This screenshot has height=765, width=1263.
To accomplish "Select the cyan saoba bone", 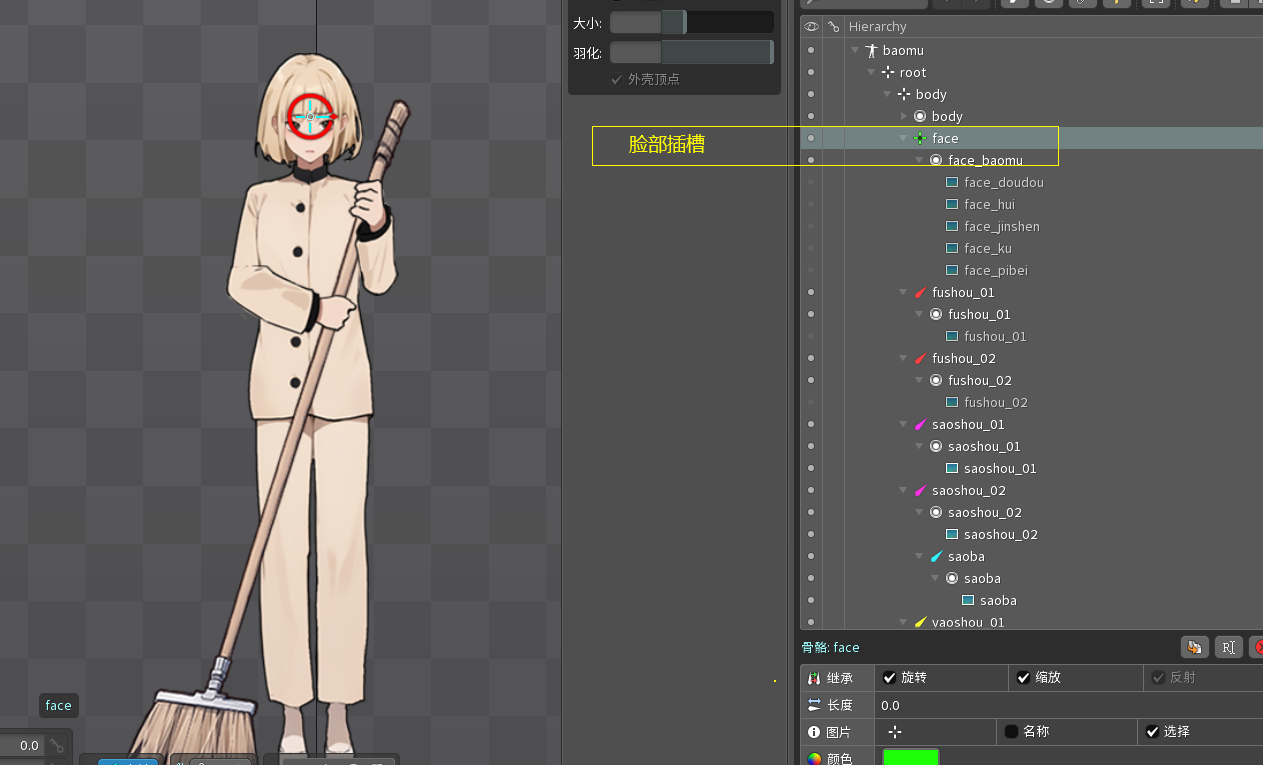I will click(965, 557).
